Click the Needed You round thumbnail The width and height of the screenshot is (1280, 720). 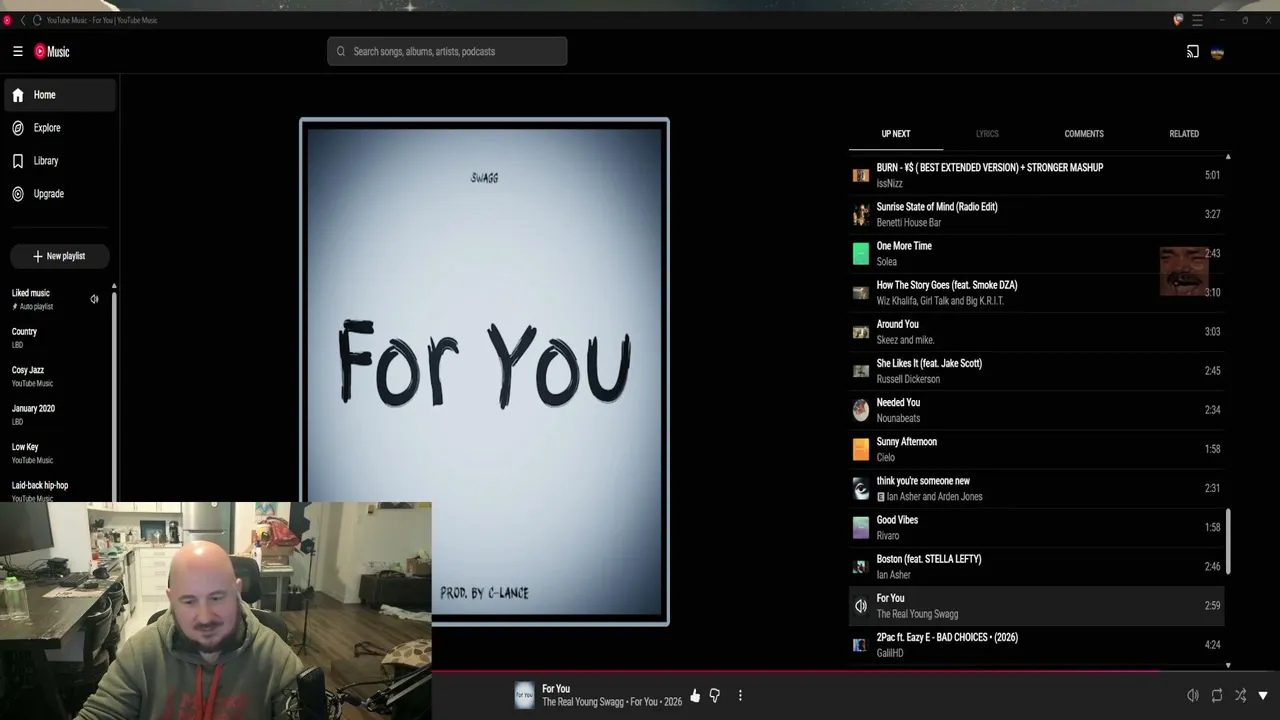860,410
